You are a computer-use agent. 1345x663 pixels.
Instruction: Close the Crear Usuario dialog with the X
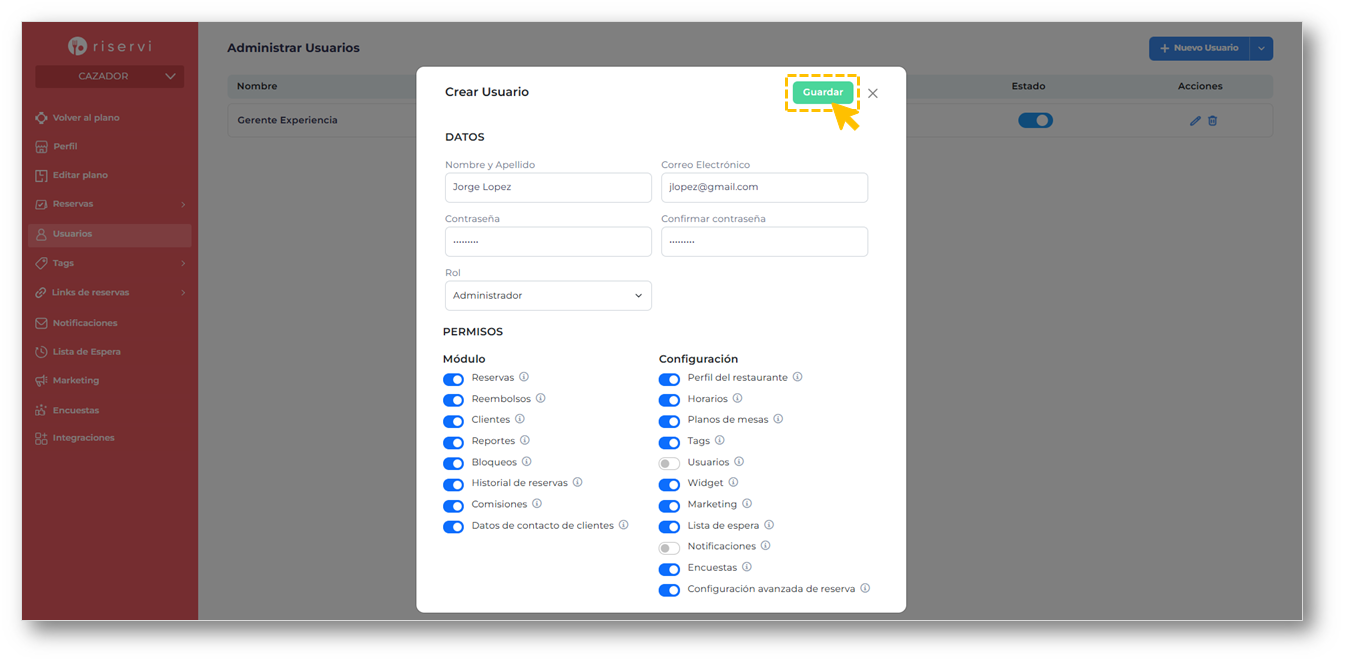(x=873, y=93)
